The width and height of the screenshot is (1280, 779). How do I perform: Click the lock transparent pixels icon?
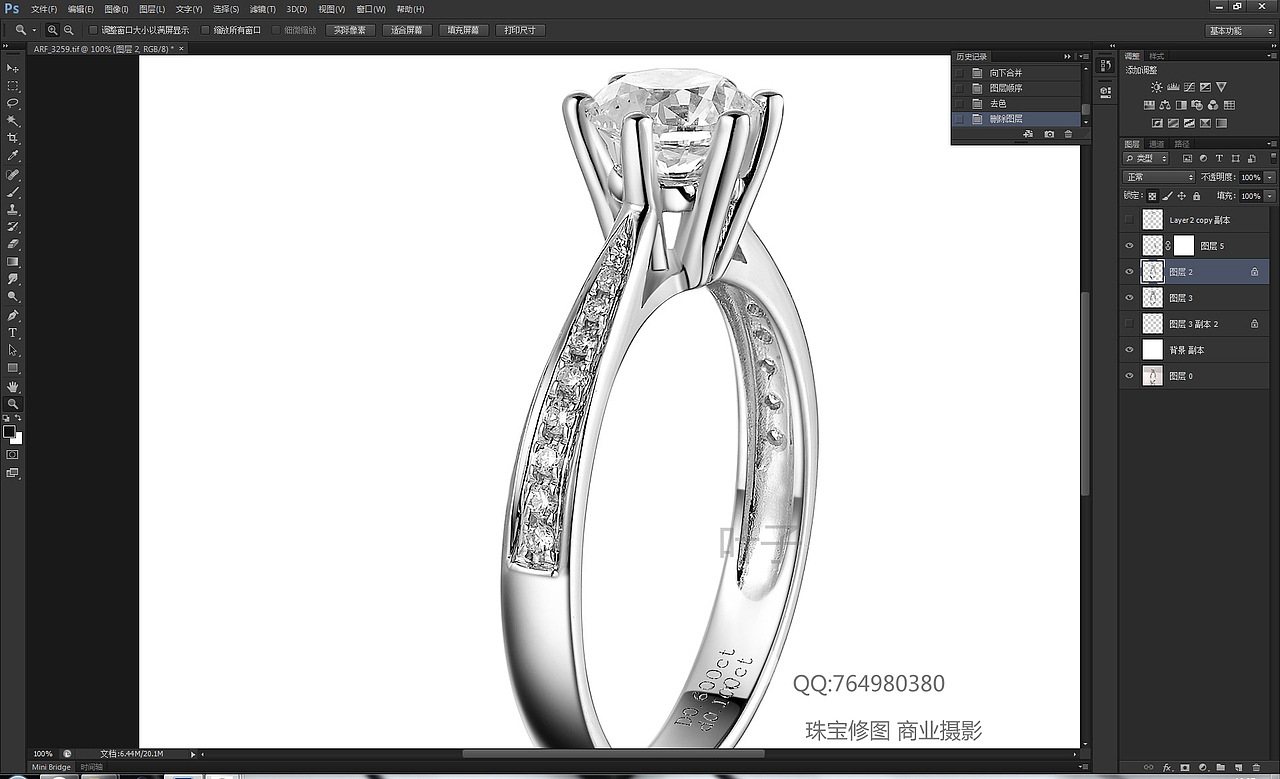tap(1152, 196)
